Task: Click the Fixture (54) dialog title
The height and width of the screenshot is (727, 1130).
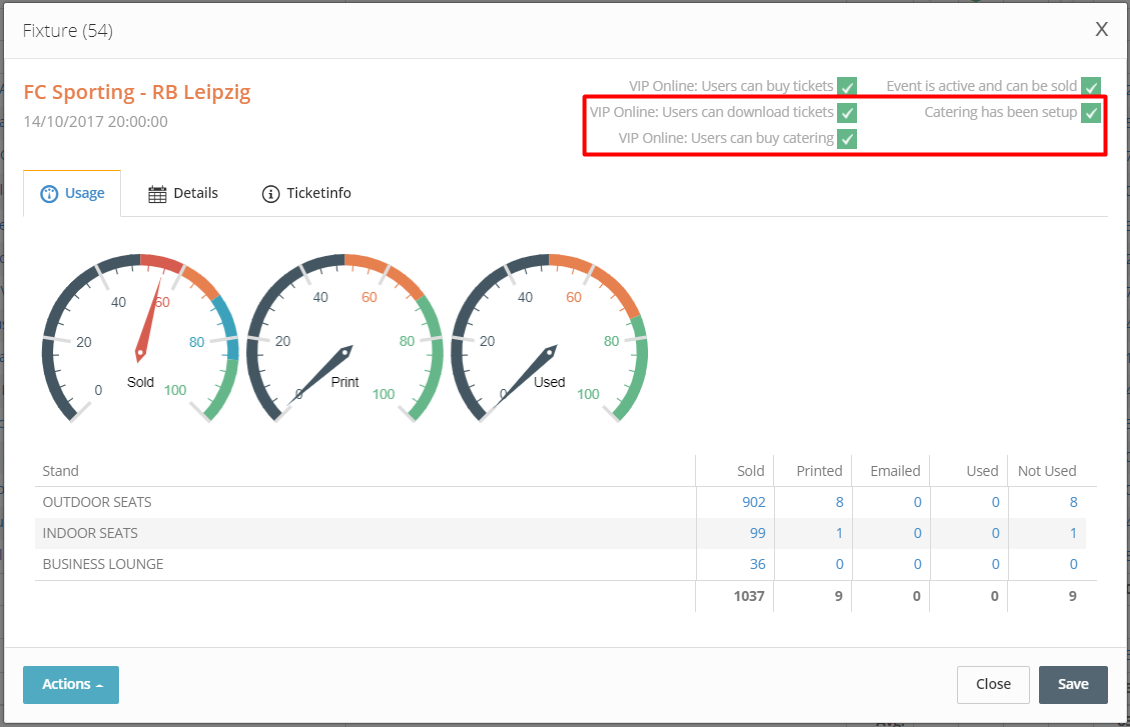Action: 68,30
